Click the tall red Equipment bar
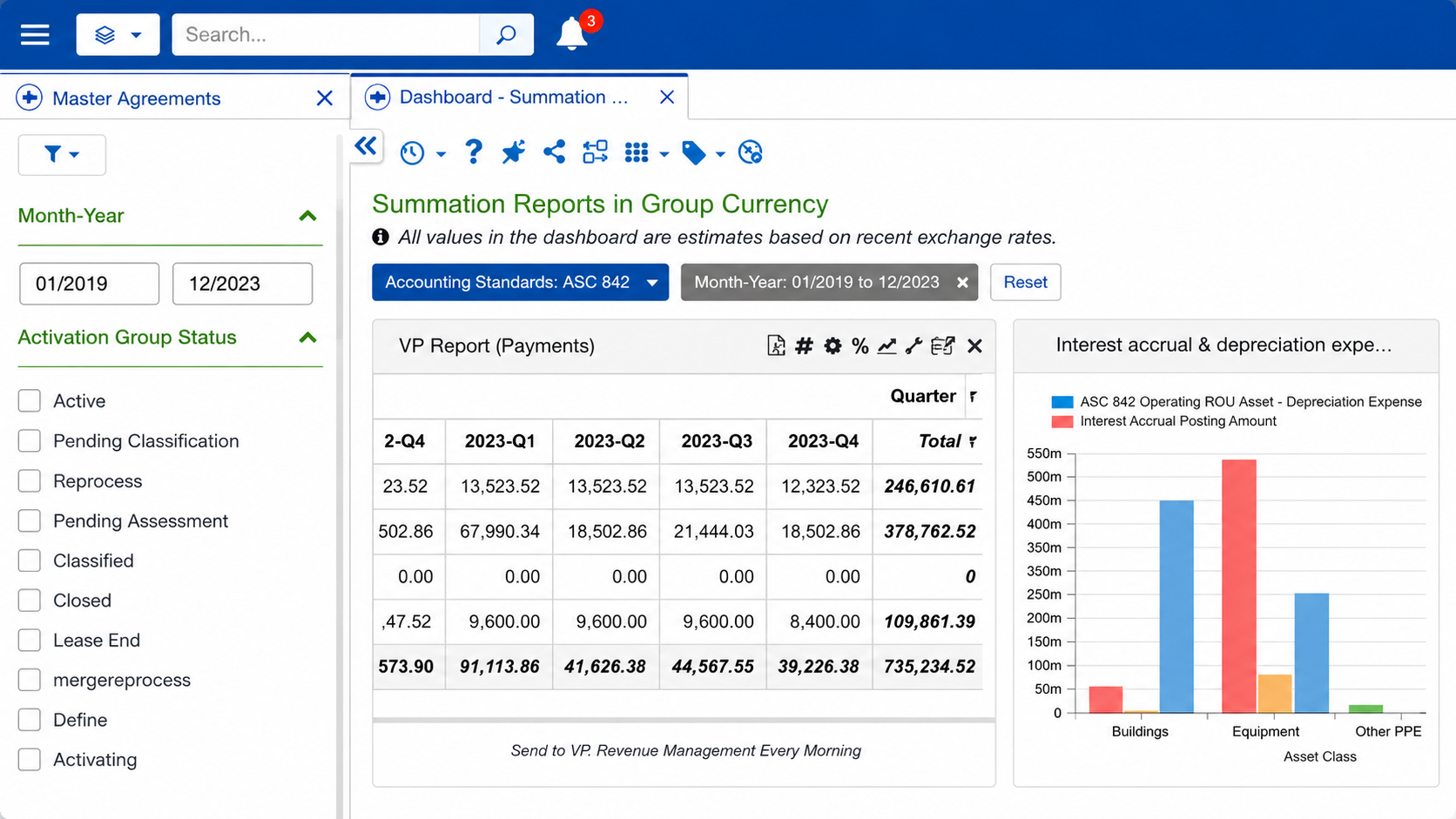 click(1239, 586)
